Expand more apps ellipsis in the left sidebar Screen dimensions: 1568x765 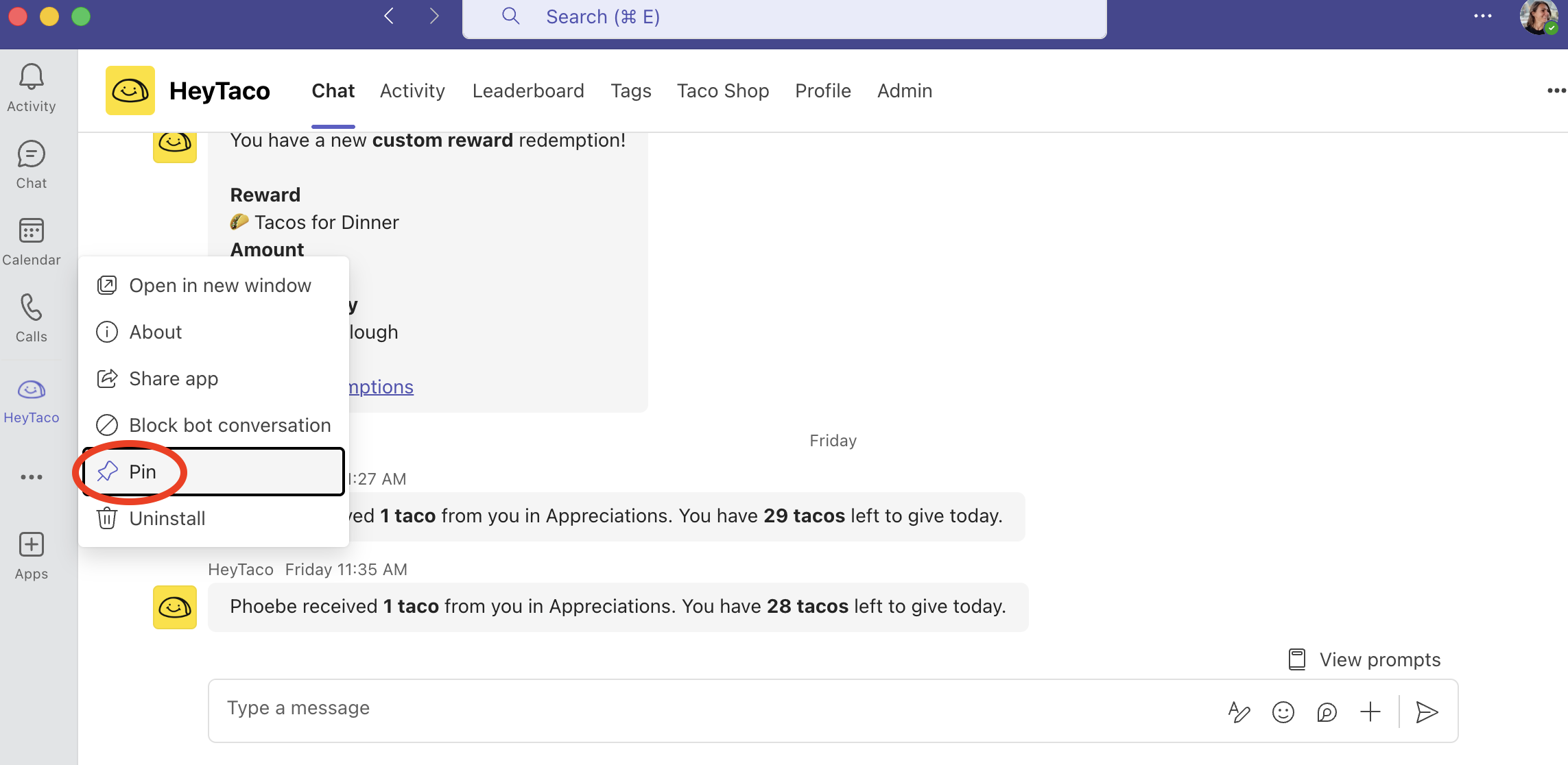tap(31, 477)
